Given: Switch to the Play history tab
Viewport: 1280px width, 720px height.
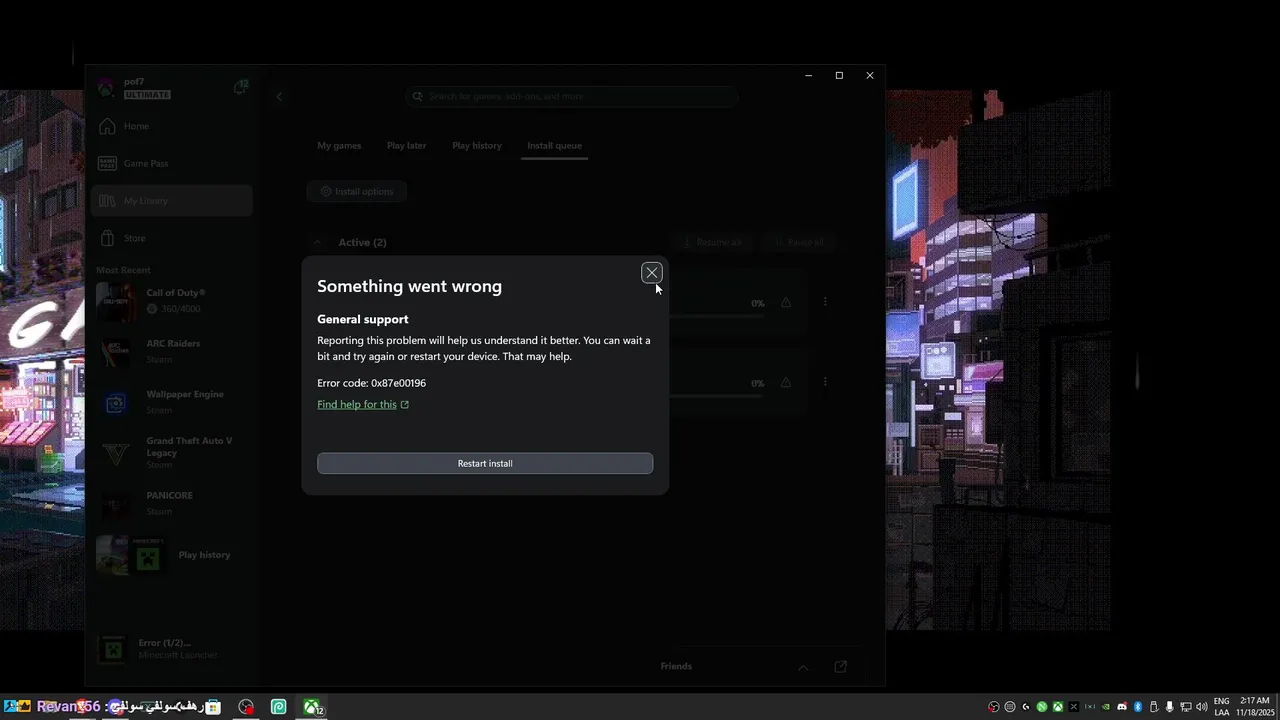Looking at the screenshot, I should [477, 145].
